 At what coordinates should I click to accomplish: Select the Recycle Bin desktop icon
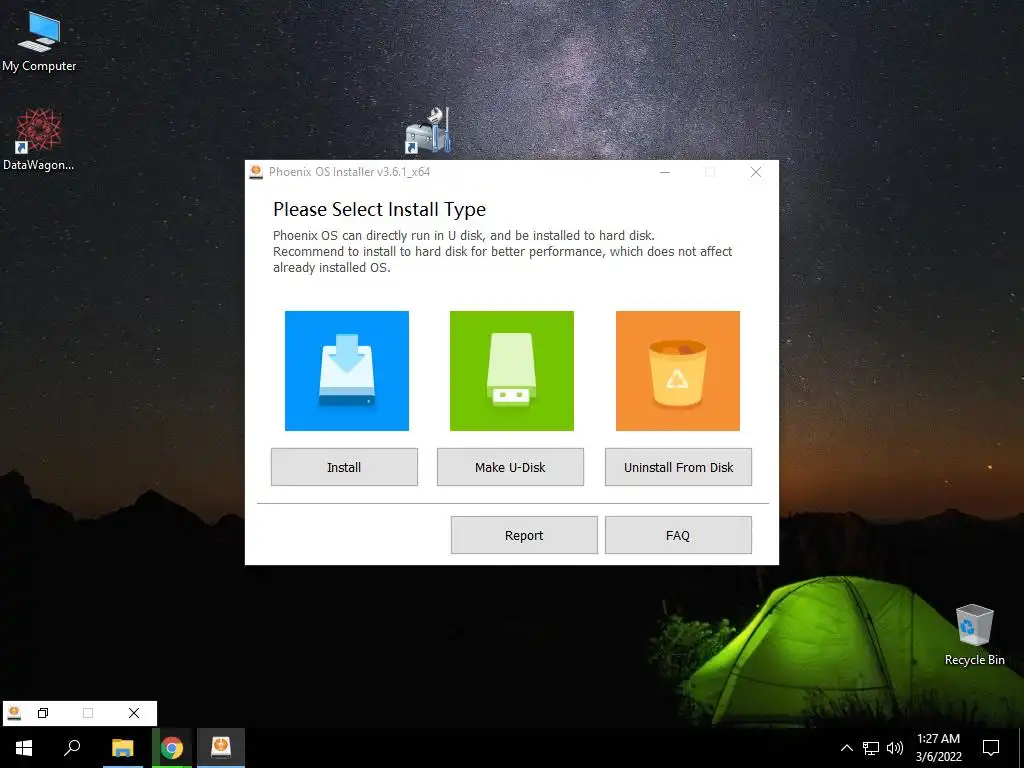974,635
